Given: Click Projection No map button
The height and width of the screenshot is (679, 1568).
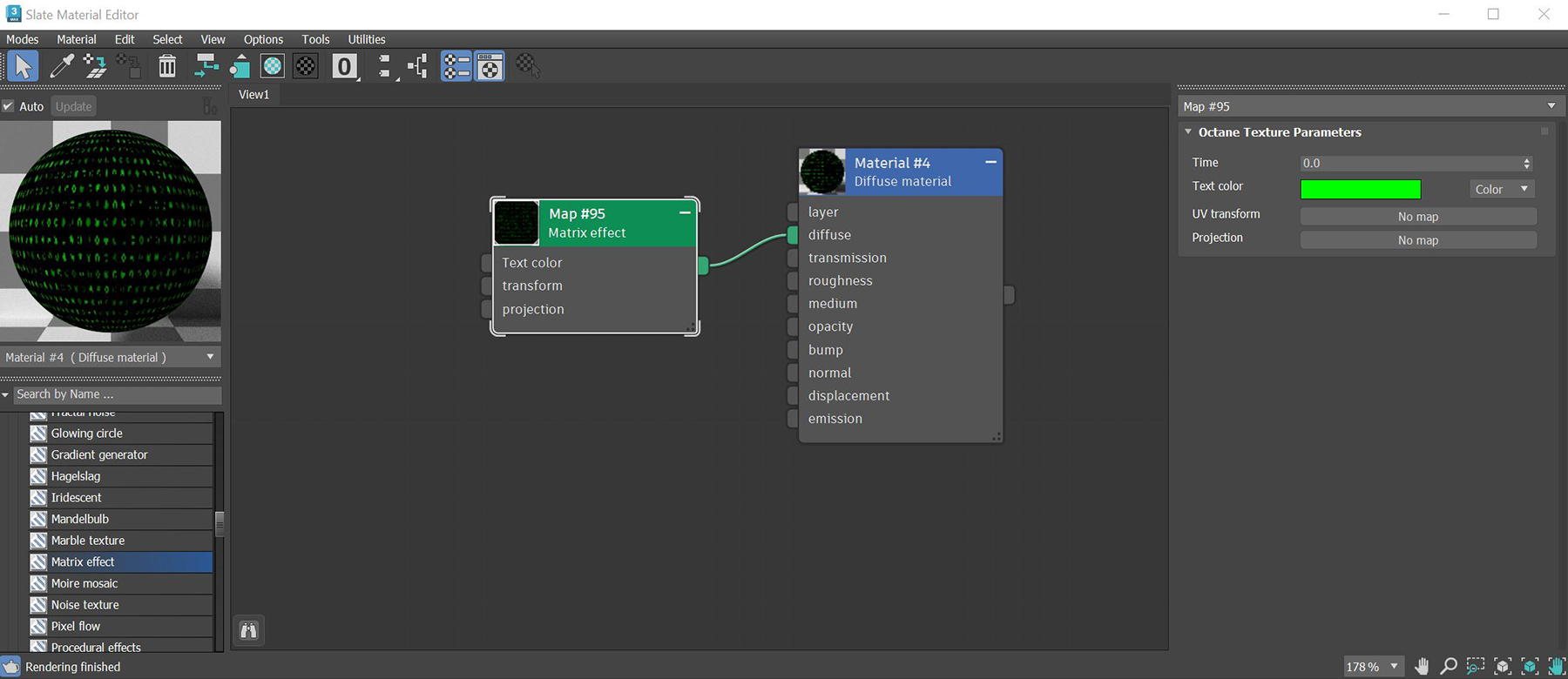Looking at the screenshot, I should [x=1418, y=239].
